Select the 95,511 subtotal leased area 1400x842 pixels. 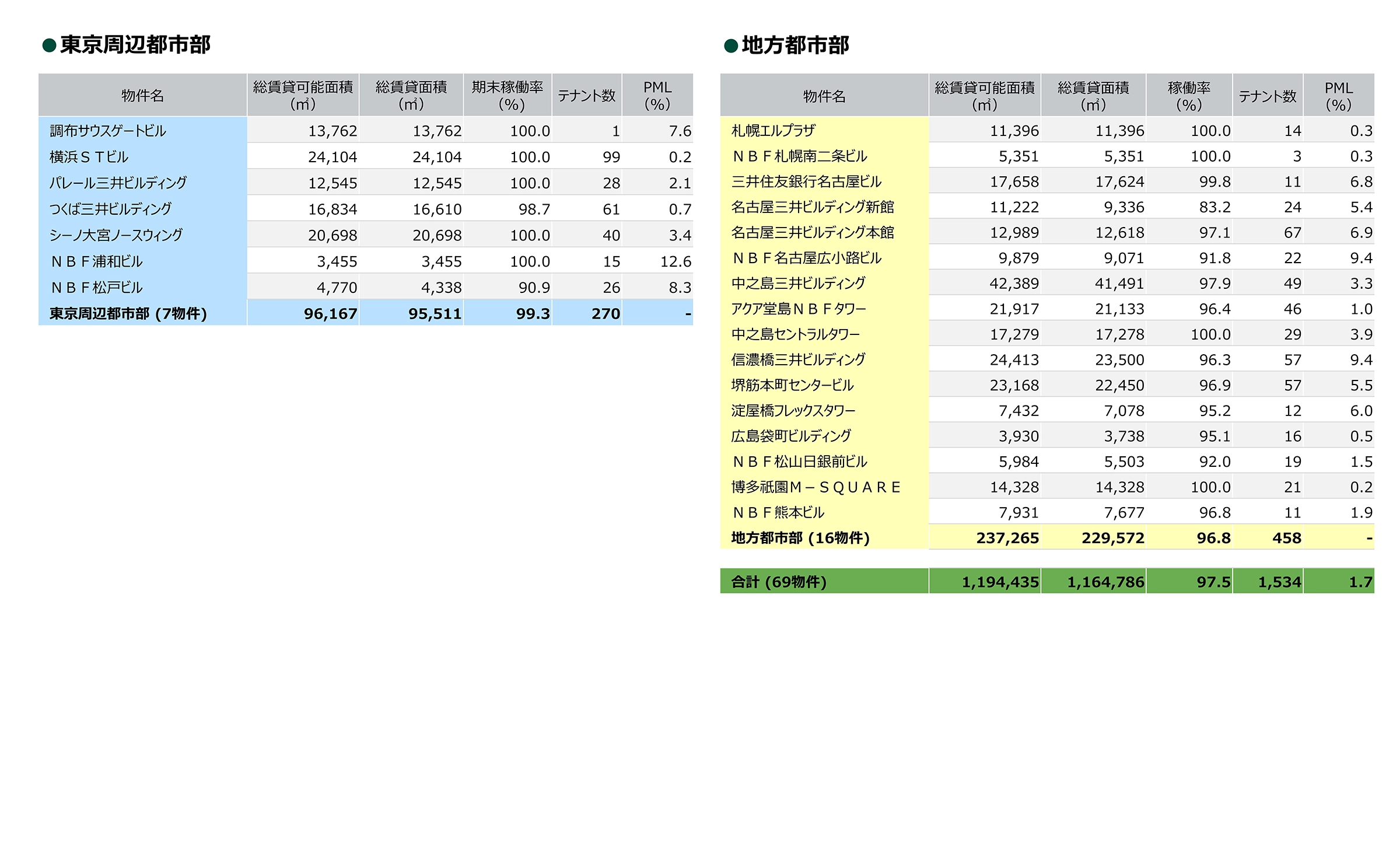(435, 314)
